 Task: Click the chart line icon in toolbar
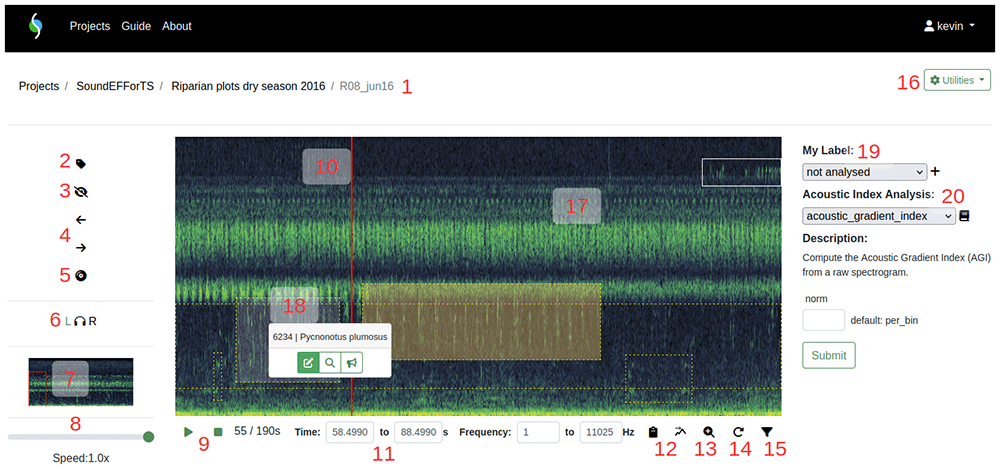680,432
